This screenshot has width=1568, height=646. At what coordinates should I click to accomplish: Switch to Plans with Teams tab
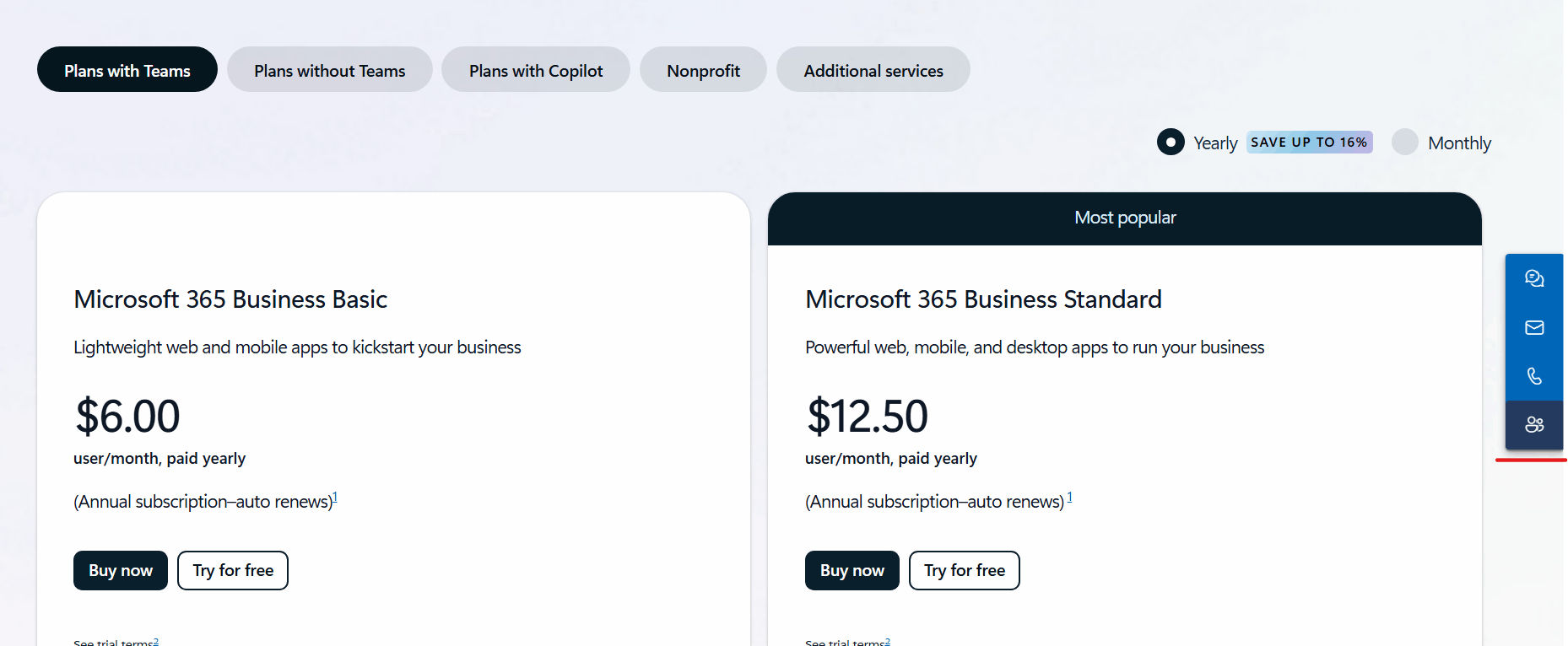click(x=127, y=69)
